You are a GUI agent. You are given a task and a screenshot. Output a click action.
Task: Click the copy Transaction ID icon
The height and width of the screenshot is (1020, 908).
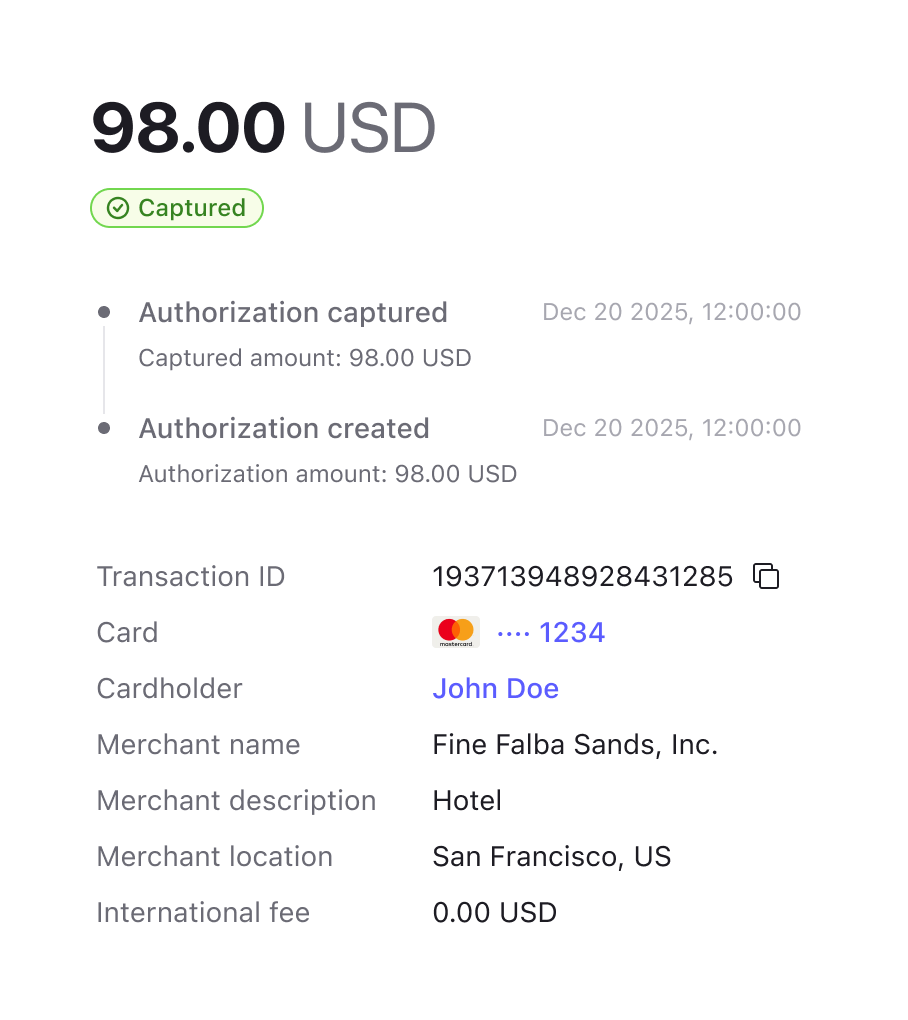(765, 576)
